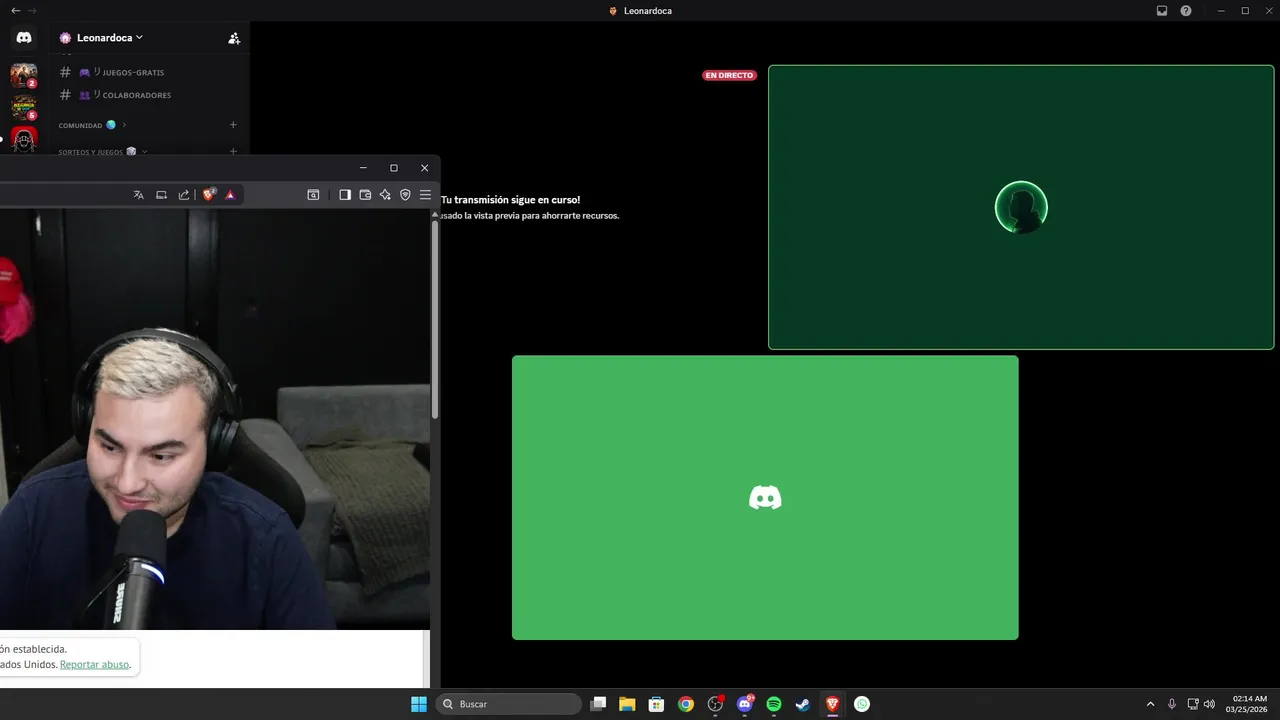Select the green Discord participant tile

pyautogui.click(x=765, y=497)
